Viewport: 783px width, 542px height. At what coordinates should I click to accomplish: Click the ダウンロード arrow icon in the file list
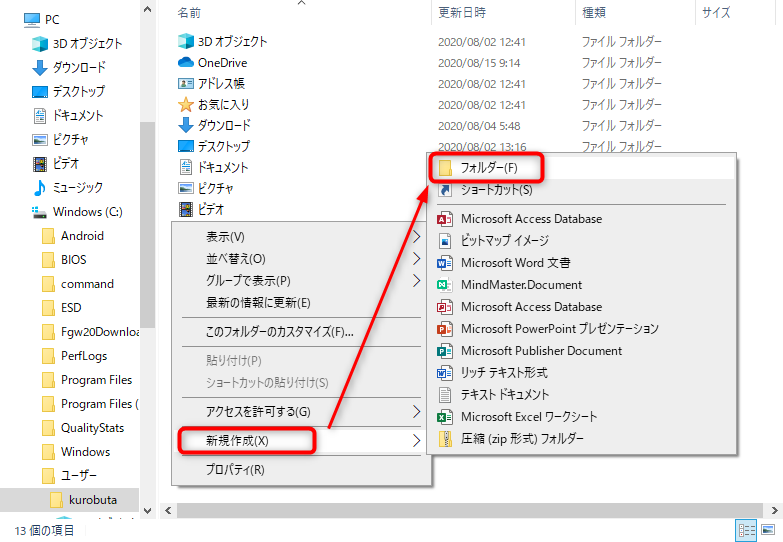coord(186,125)
